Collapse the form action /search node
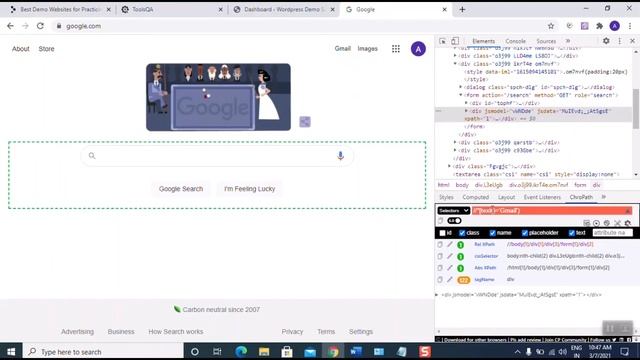The width and height of the screenshot is (640, 360). pyautogui.click(x=461, y=95)
